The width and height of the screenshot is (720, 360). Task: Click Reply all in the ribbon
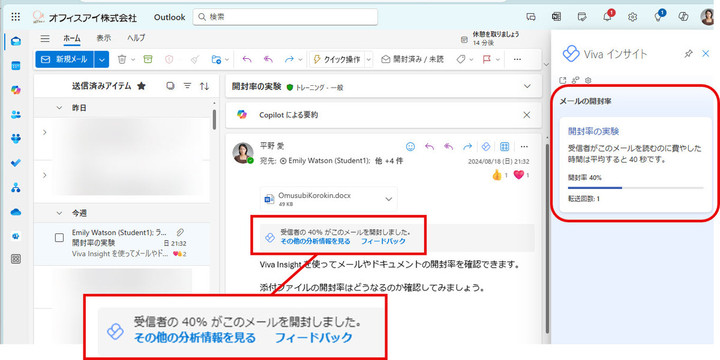click(268, 59)
